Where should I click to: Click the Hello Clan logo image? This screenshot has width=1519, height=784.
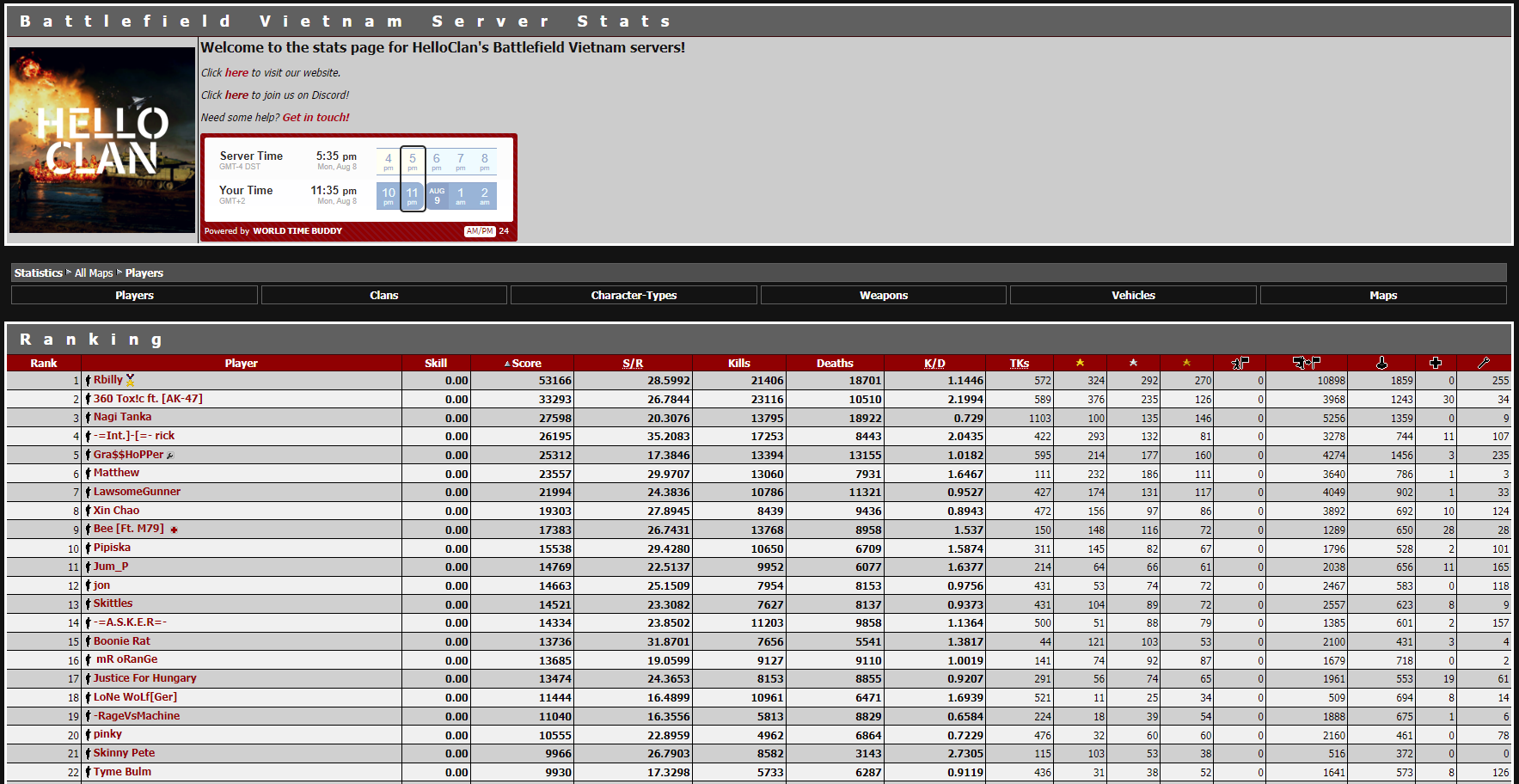[102, 140]
